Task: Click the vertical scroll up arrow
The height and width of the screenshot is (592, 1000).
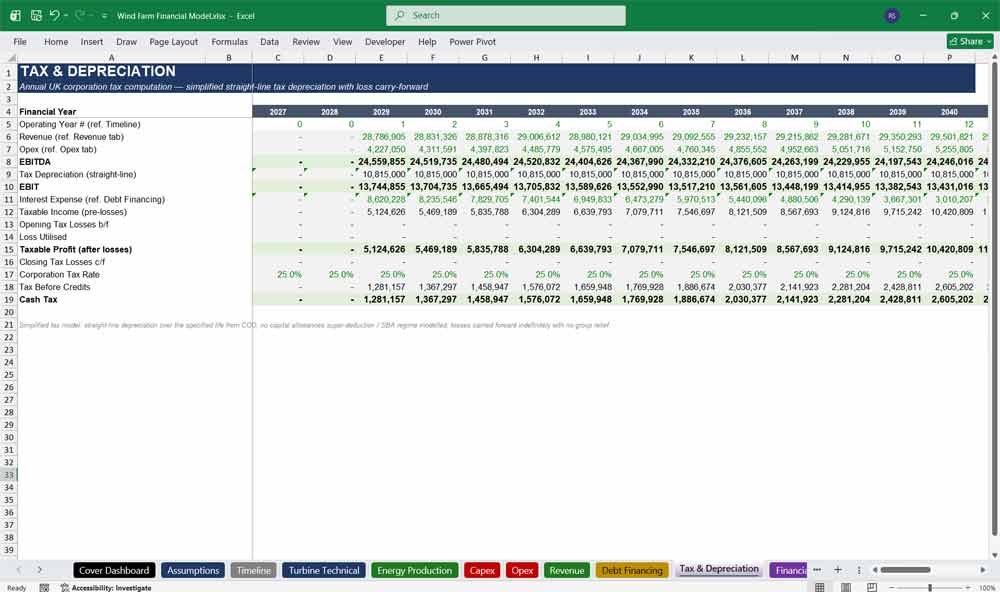Action: [994, 57]
